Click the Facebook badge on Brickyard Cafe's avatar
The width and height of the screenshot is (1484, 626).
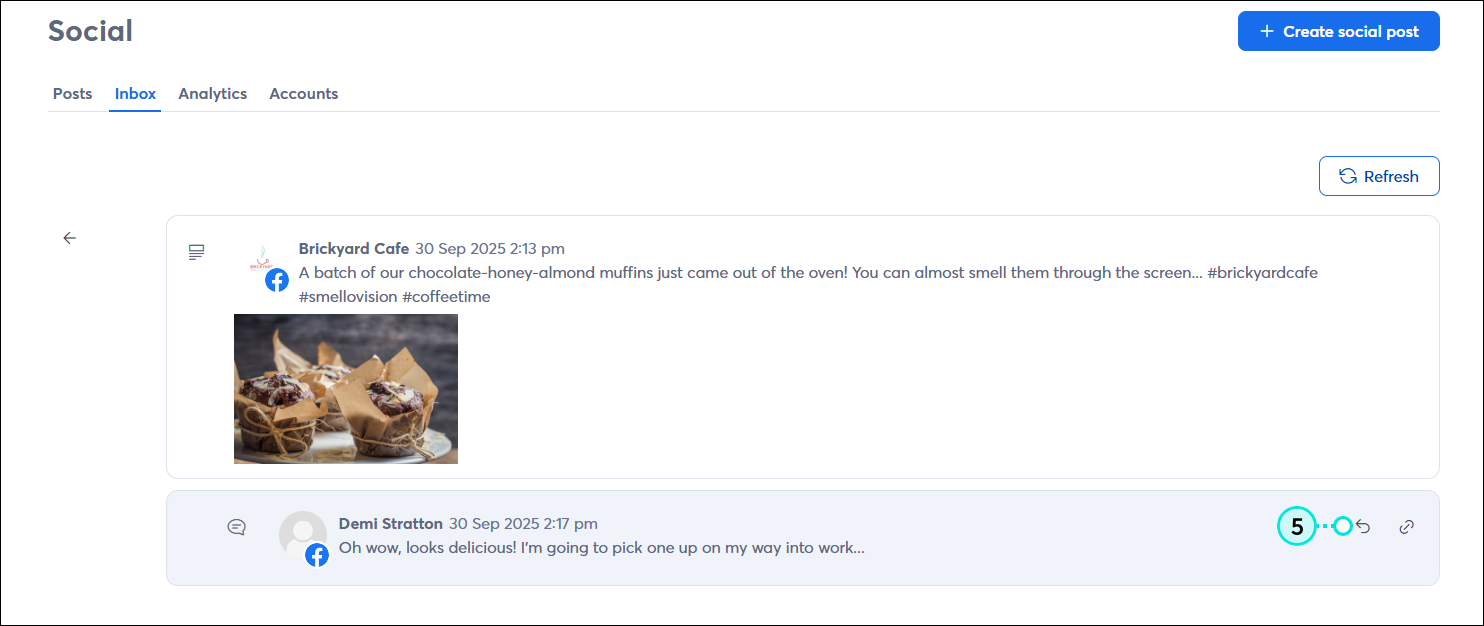tap(277, 280)
